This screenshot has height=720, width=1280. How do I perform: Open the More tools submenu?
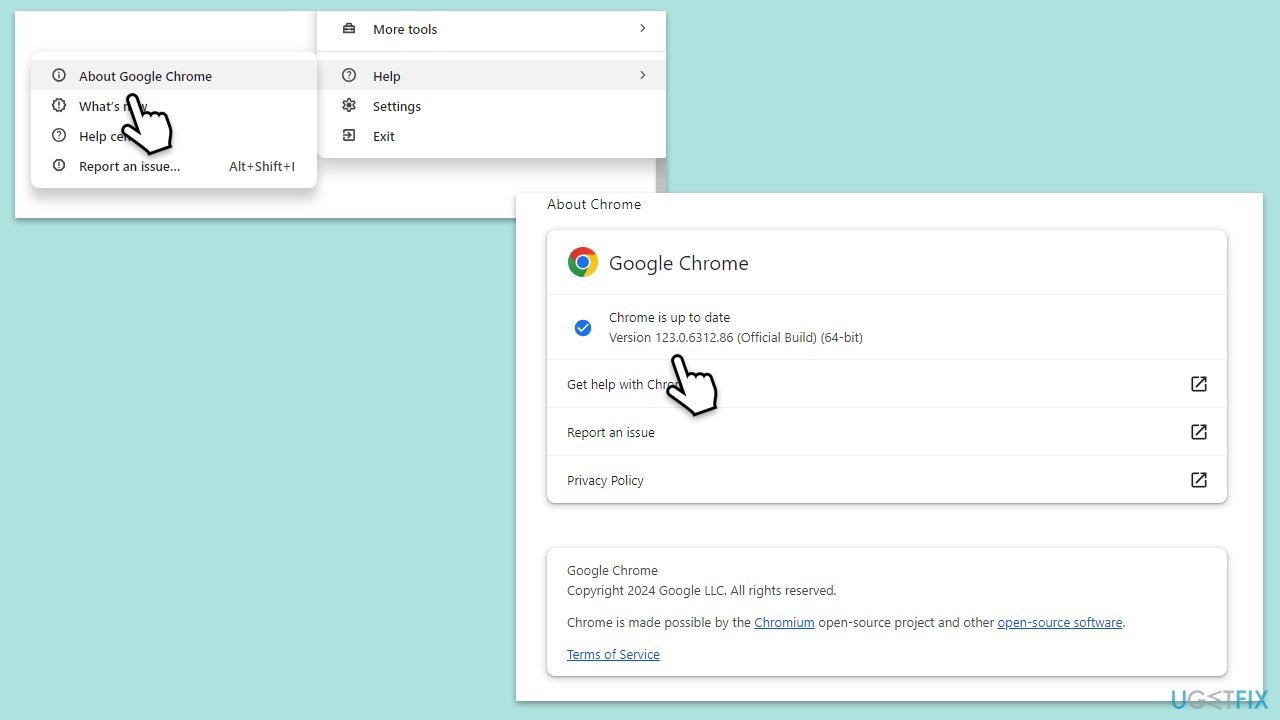pos(491,29)
